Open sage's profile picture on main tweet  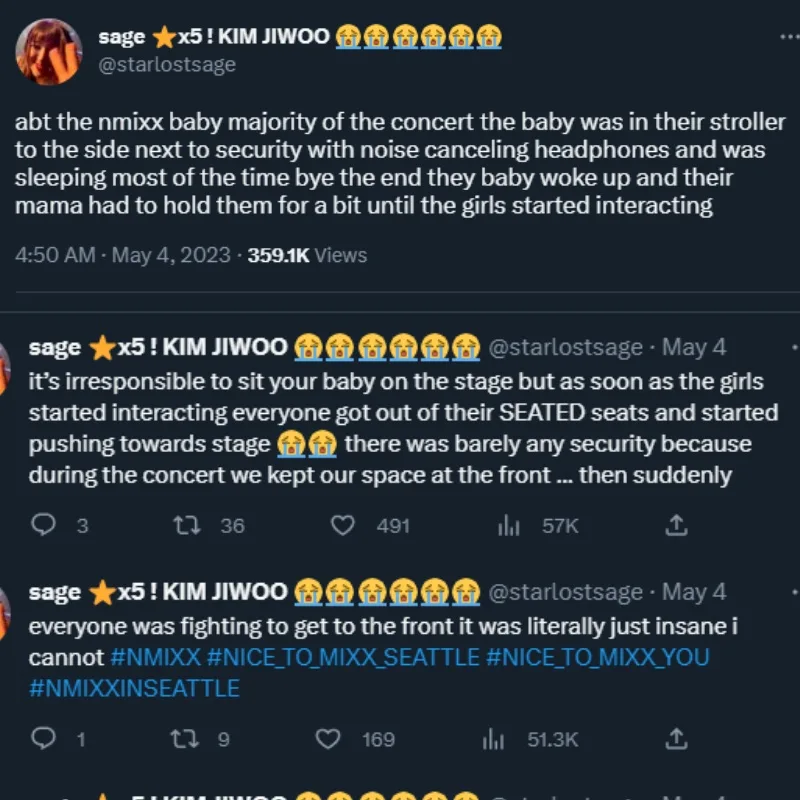pos(48,51)
